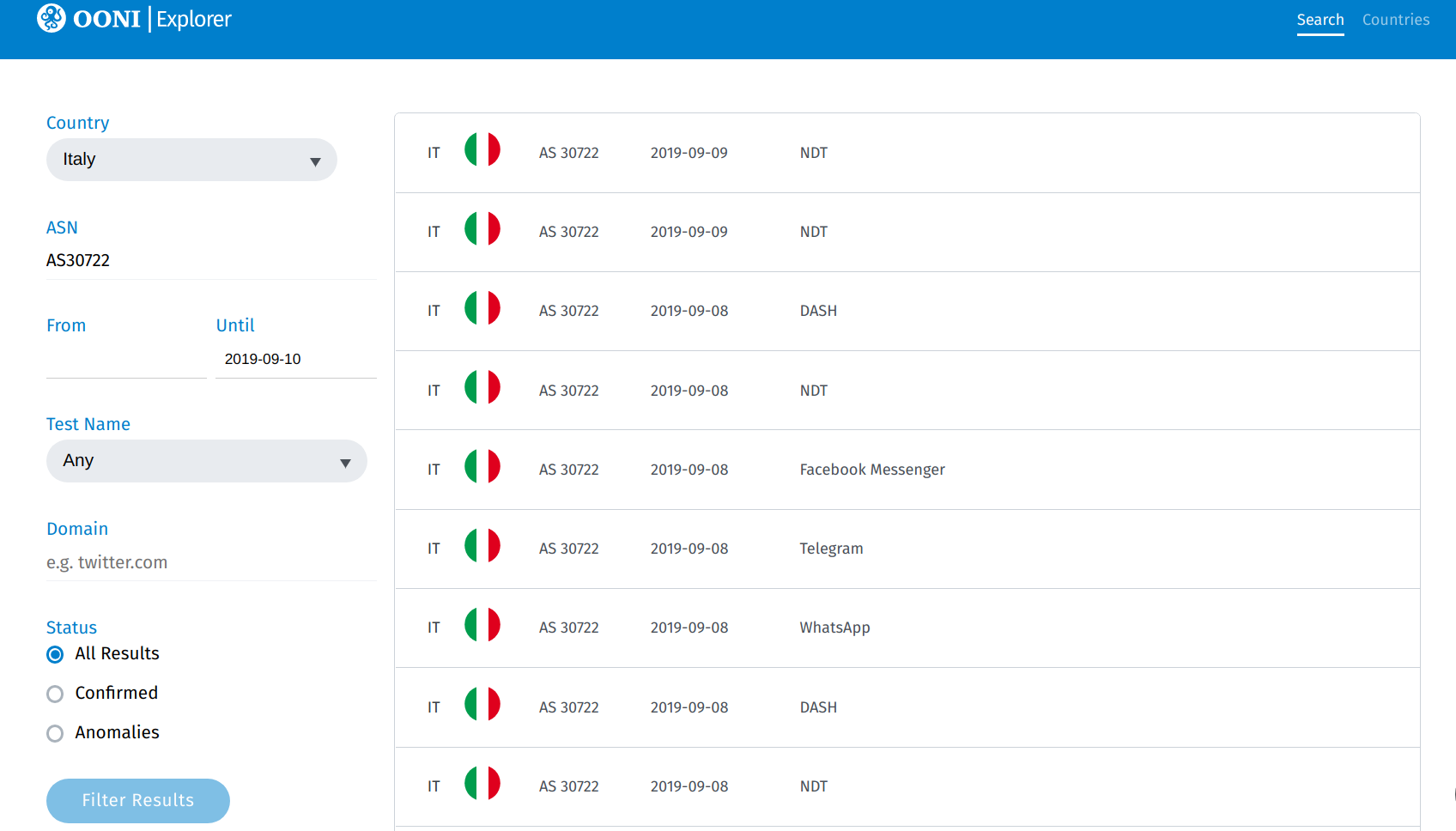Click the ASN field containing AS30722

(210, 260)
